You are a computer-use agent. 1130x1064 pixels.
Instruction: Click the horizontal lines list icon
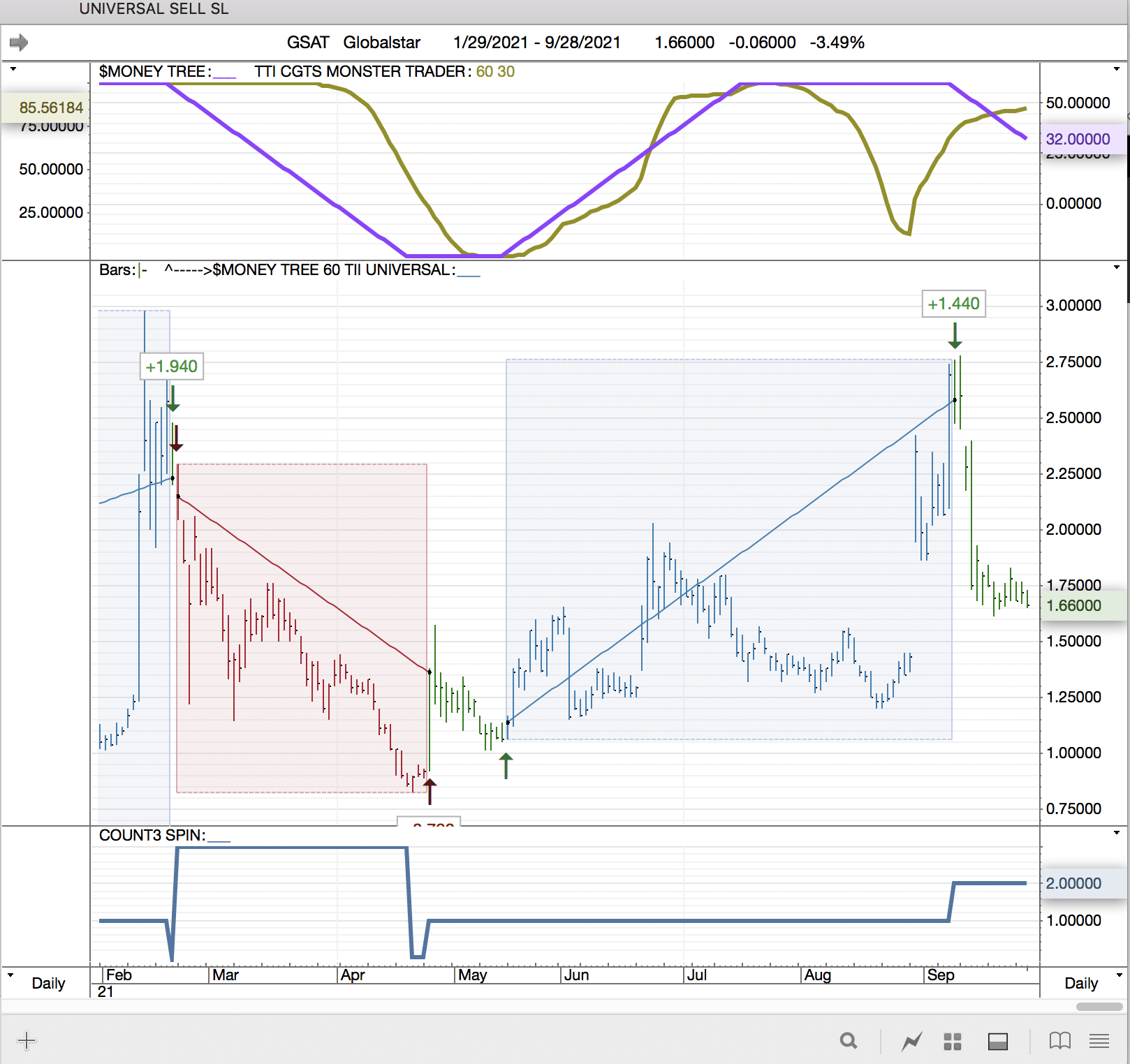1099,1042
